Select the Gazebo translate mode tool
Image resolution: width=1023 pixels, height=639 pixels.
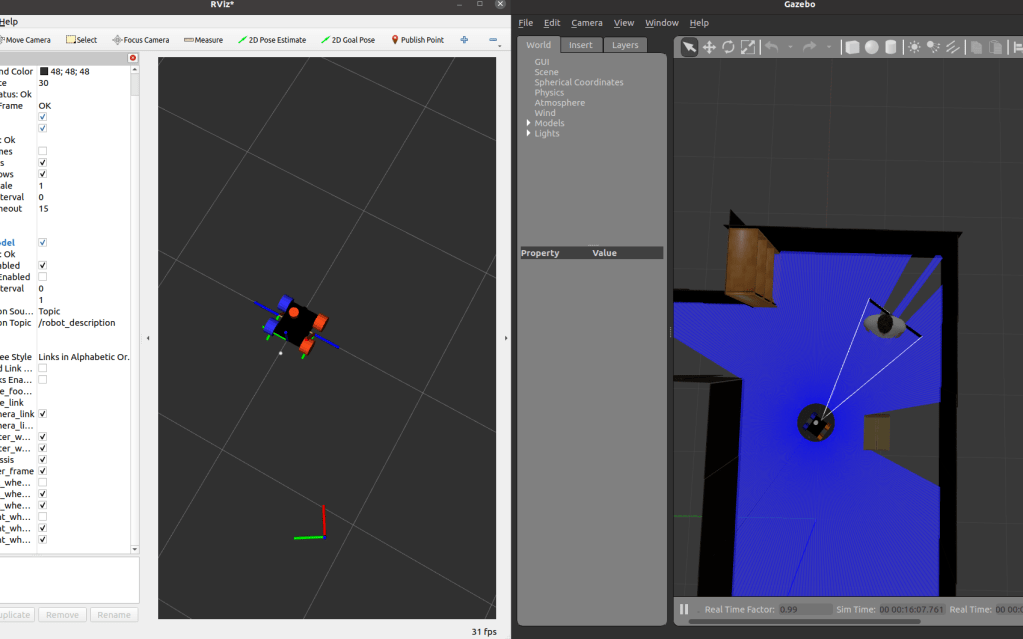click(x=709, y=47)
